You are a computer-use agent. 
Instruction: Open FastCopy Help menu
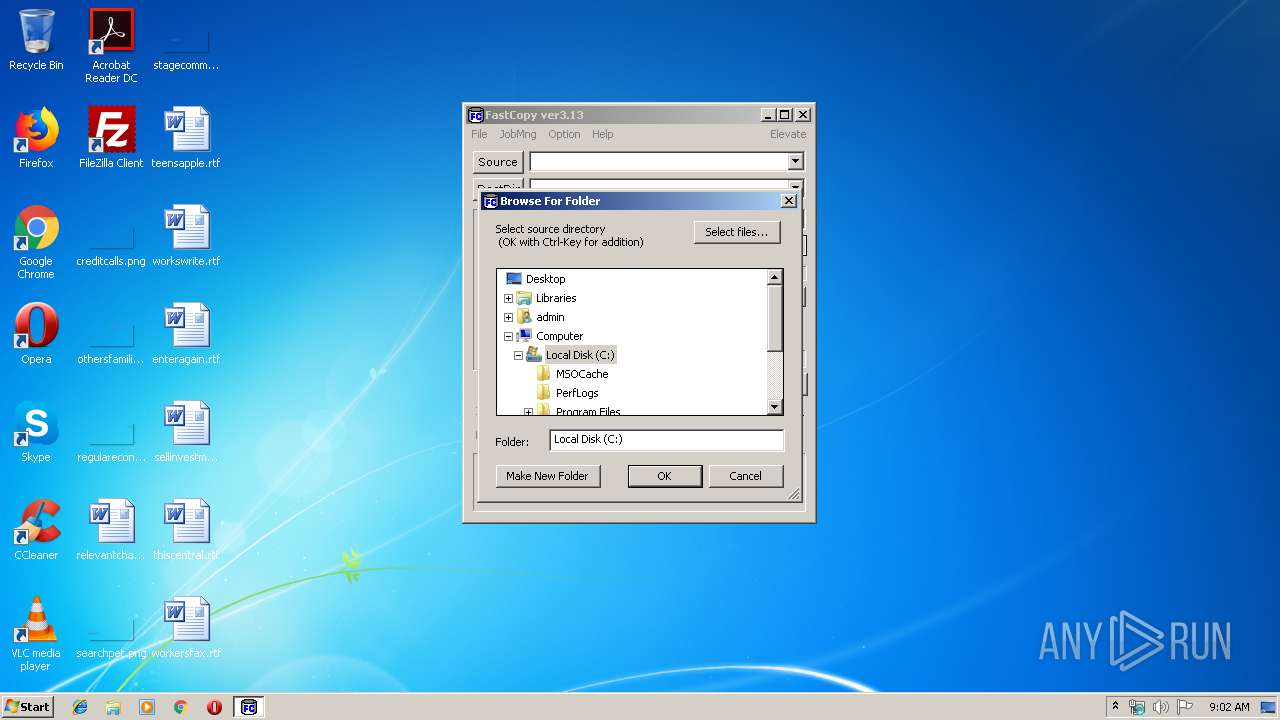tap(602, 134)
